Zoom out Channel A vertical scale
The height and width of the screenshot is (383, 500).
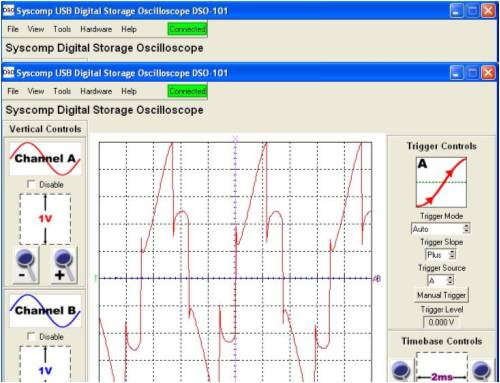(x=26, y=265)
